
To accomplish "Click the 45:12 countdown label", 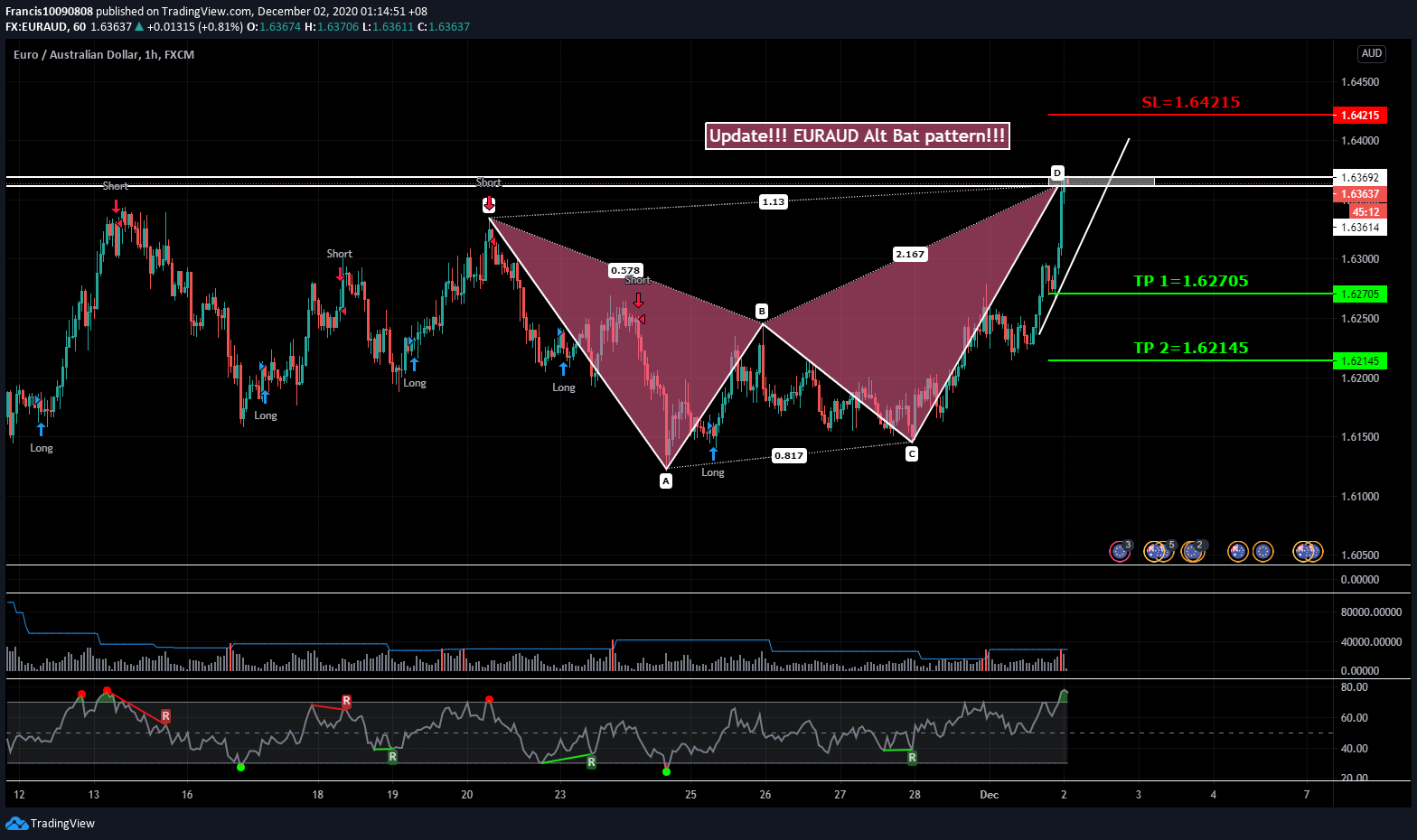I will (1365, 212).
